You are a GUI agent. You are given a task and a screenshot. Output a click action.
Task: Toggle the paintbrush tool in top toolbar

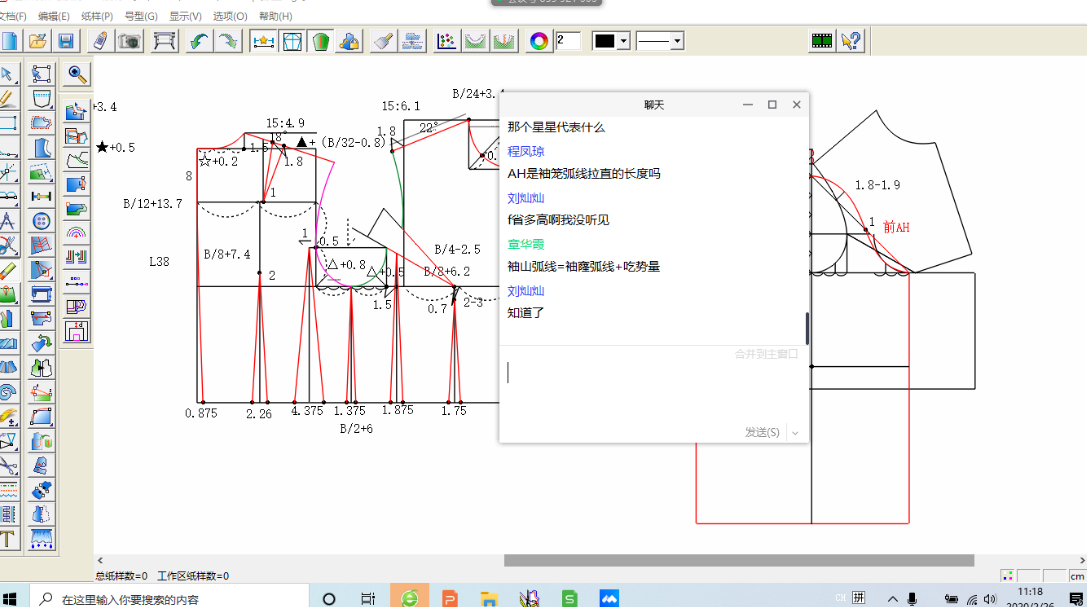382,41
